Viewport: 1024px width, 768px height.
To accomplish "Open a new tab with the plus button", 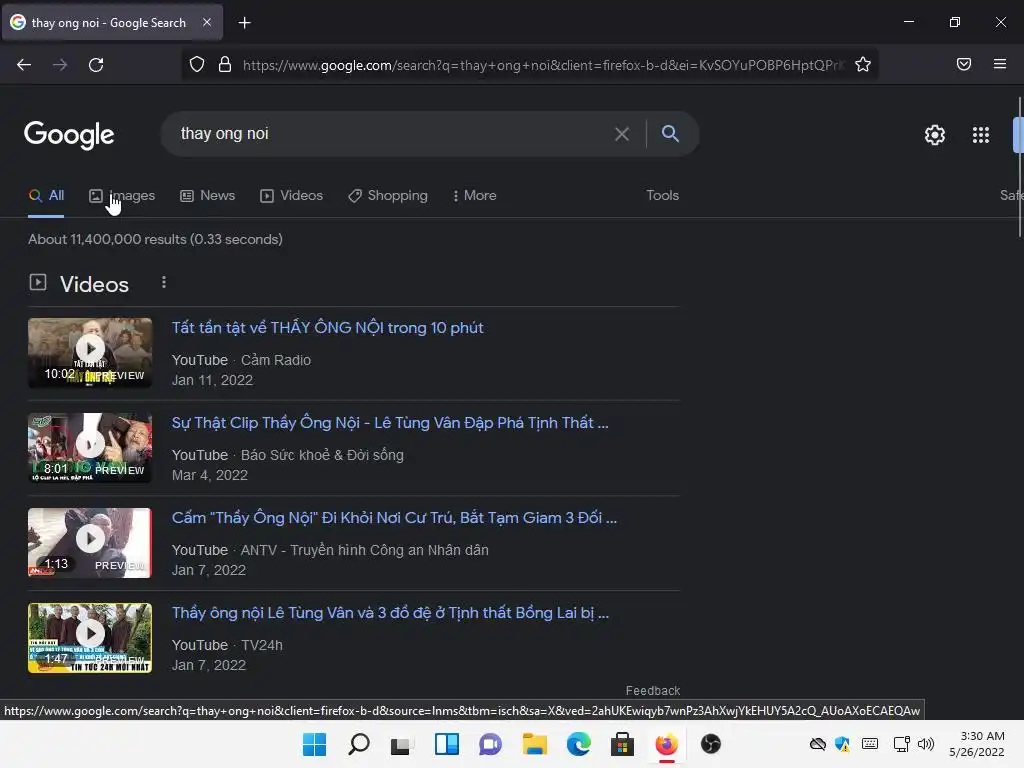I will click(x=244, y=23).
